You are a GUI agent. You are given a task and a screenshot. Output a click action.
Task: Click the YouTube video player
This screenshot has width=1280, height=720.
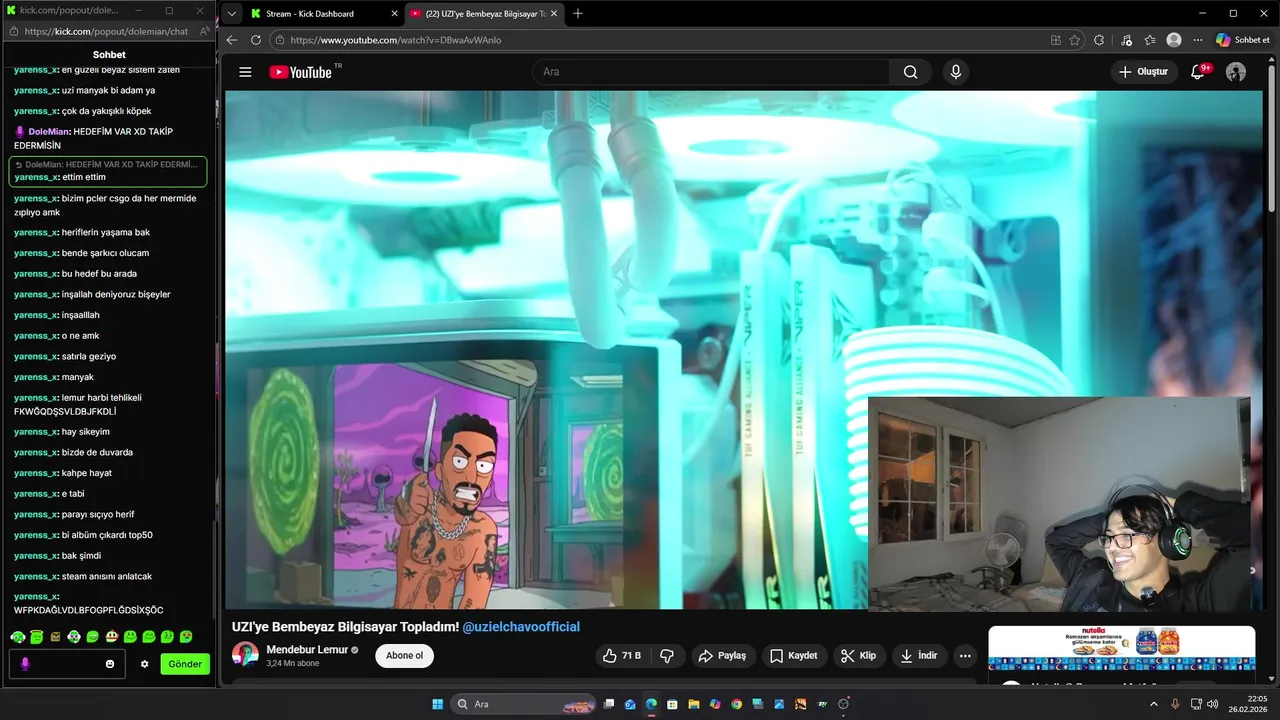click(744, 350)
